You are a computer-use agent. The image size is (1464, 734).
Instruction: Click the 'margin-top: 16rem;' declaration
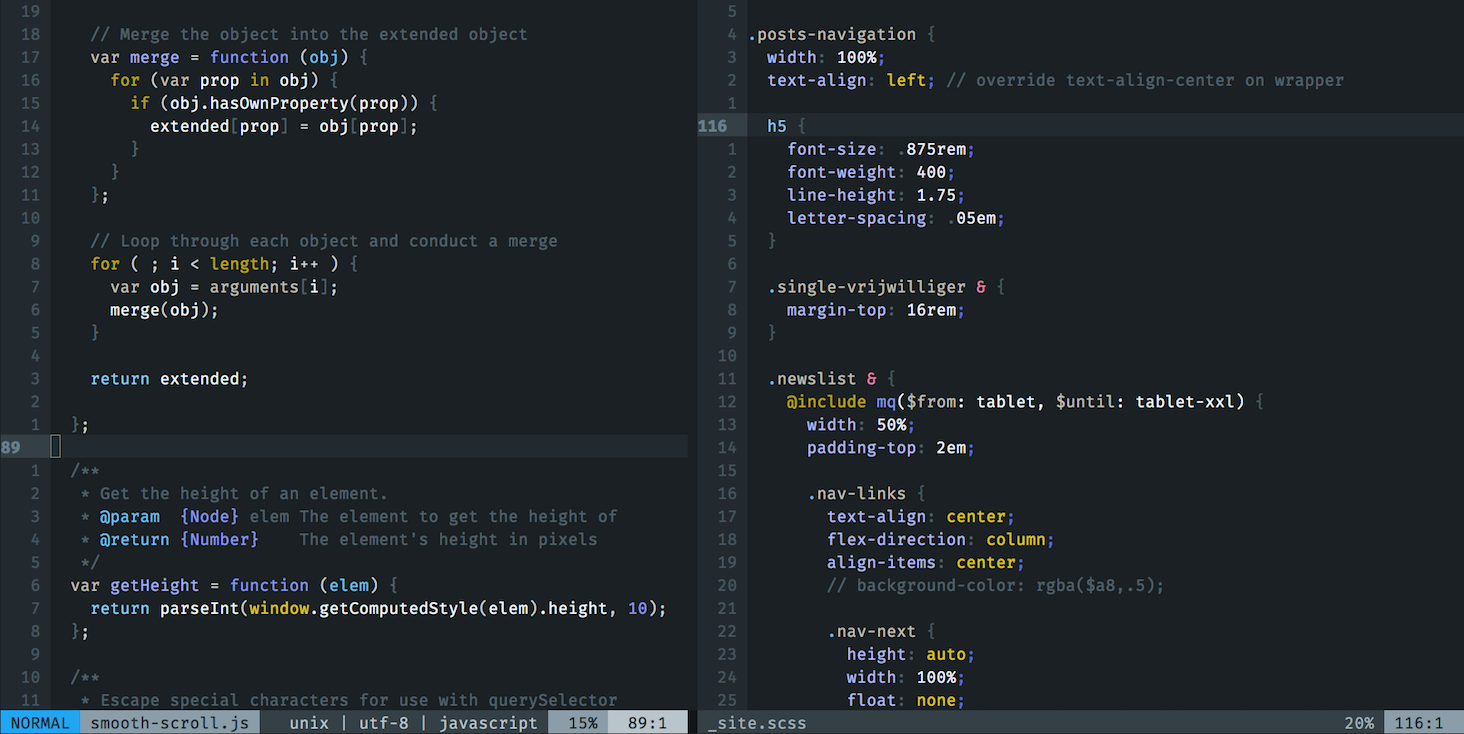(x=877, y=310)
